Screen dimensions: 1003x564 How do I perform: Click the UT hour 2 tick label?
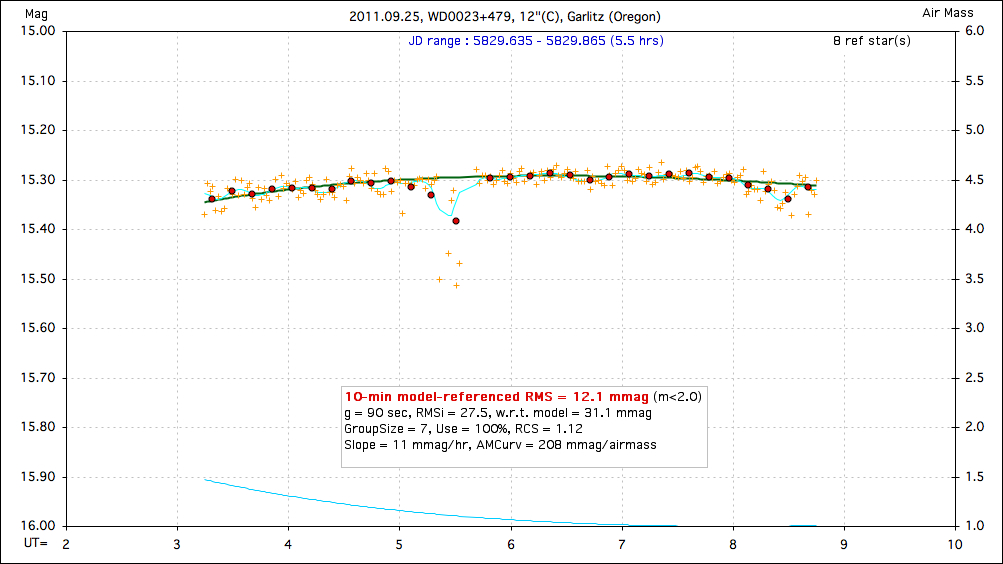pyautogui.click(x=66, y=545)
